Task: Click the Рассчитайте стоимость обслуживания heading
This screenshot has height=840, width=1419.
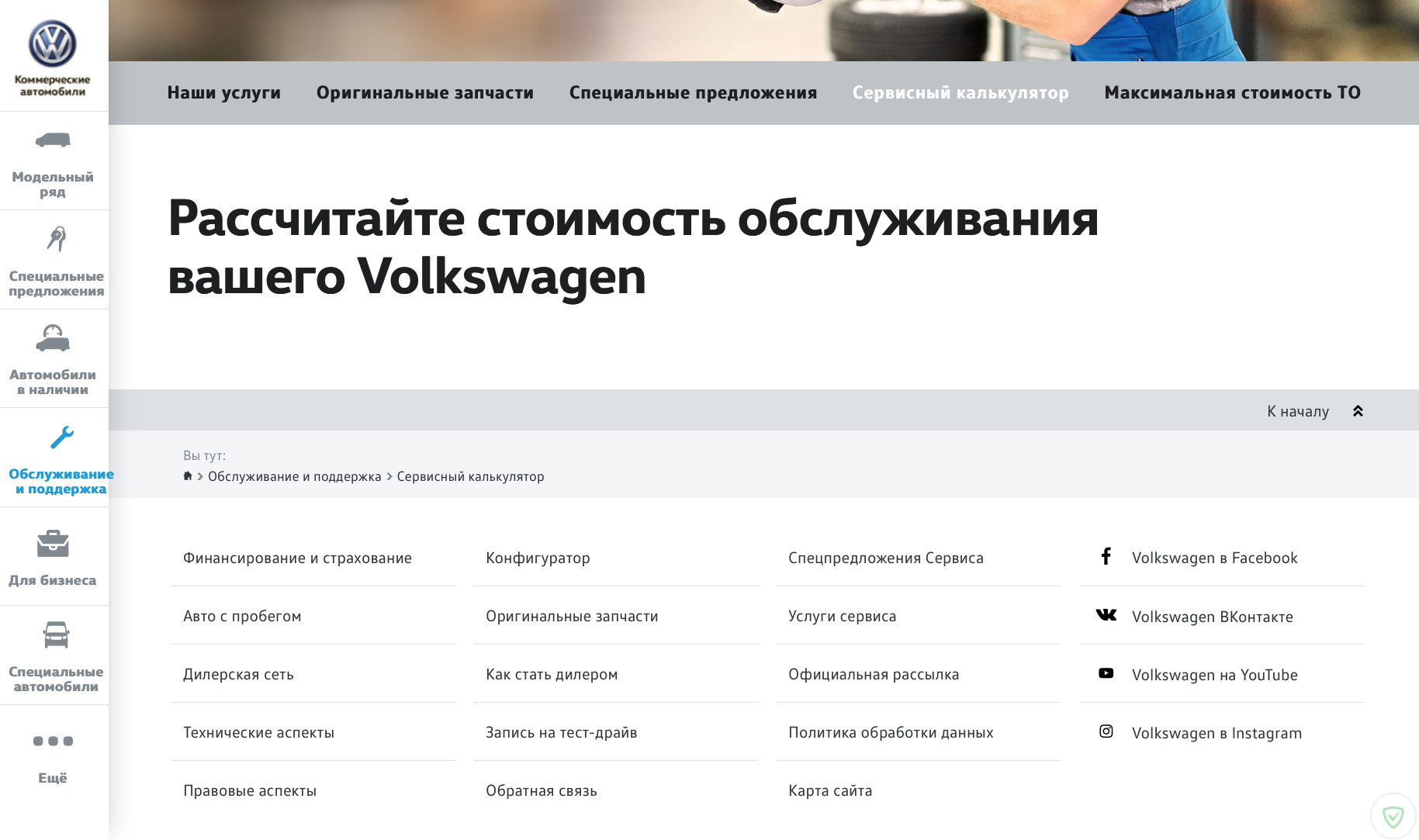Action: (633, 247)
